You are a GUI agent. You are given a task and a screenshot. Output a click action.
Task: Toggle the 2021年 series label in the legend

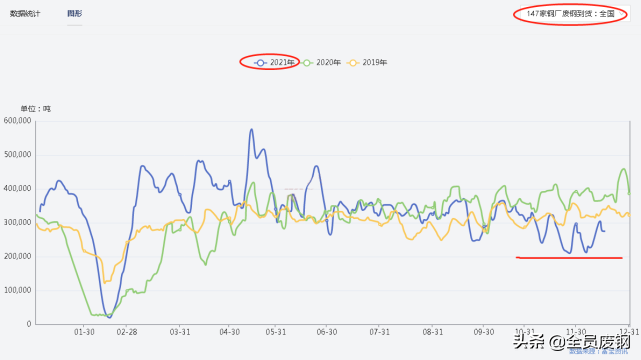282,63
